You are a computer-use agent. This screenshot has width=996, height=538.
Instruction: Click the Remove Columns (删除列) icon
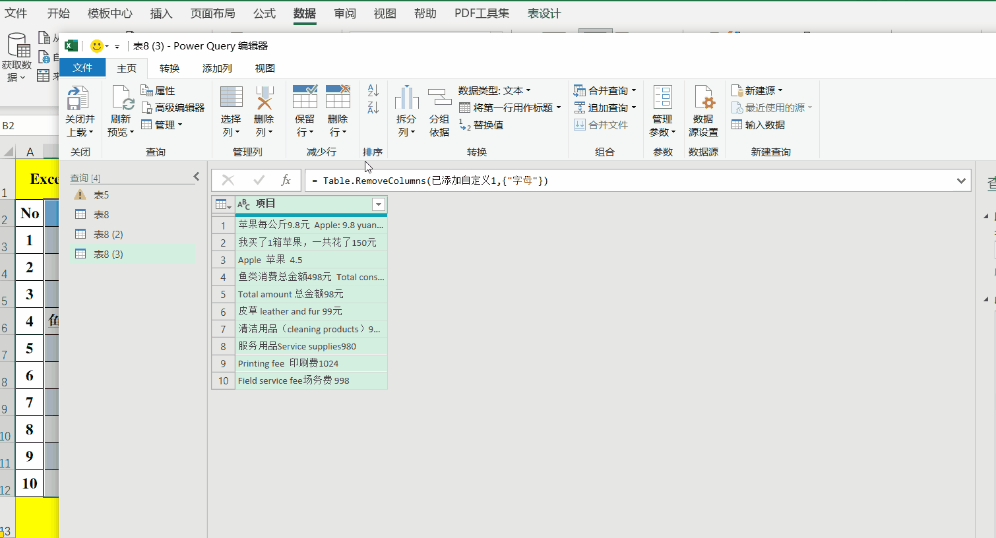(264, 98)
